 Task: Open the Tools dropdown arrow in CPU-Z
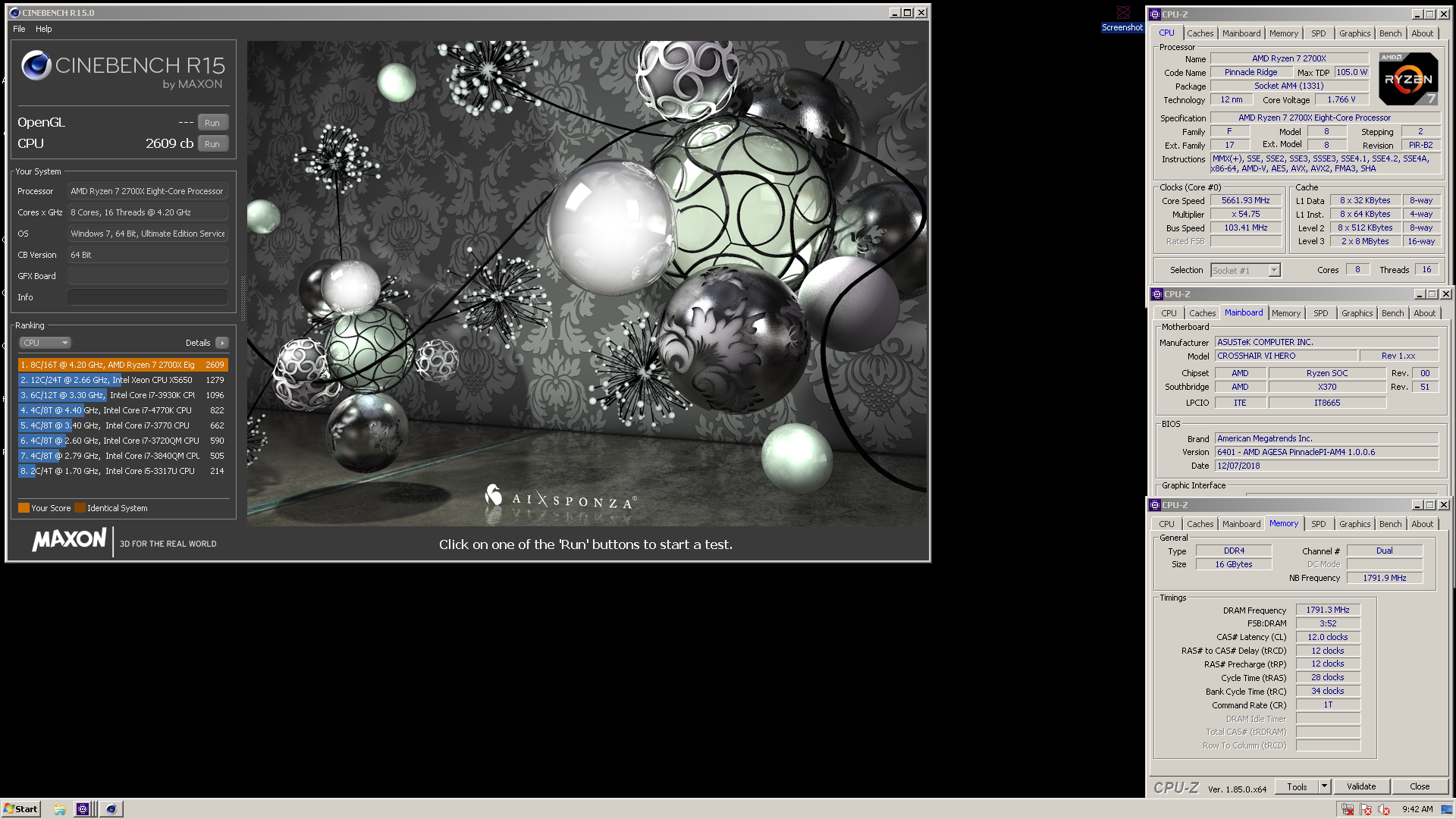[x=1324, y=786]
